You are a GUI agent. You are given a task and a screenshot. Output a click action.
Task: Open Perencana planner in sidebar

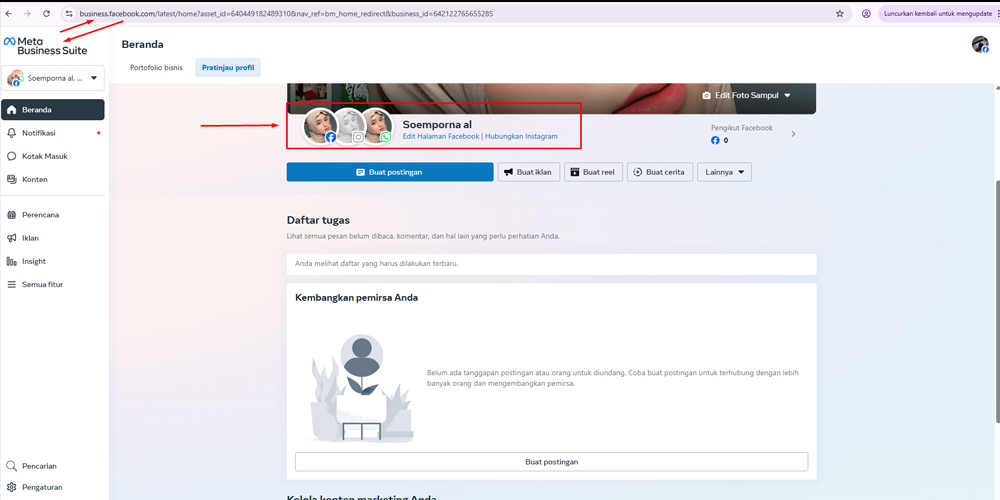[x=40, y=214]
